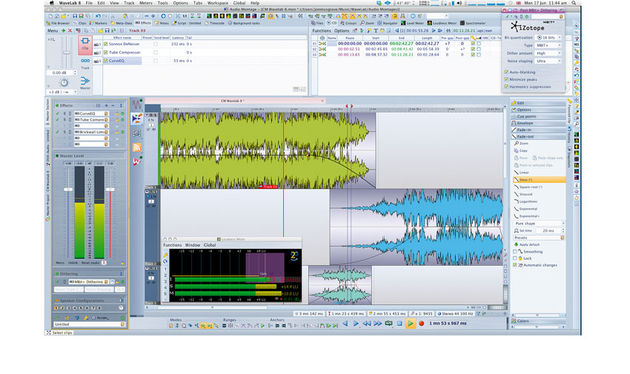Viewport: 630px width, 374px height.
Task: Click the Stop button in transport bar
Action: click(399, 323)
